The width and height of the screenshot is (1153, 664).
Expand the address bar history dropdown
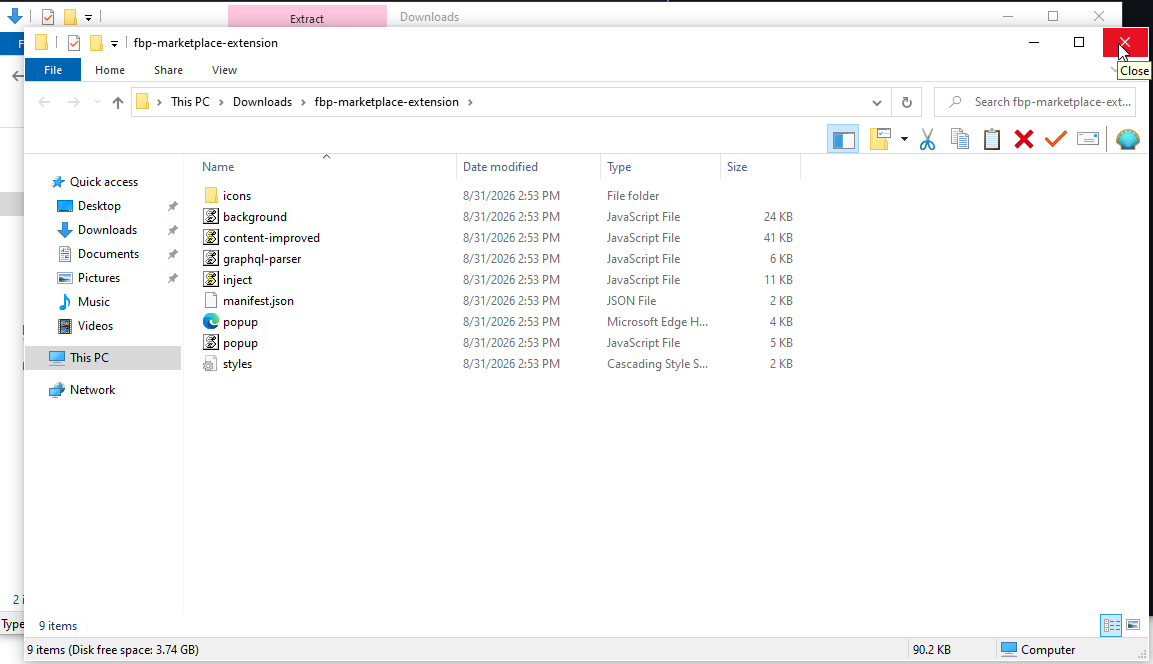(877, 102)
